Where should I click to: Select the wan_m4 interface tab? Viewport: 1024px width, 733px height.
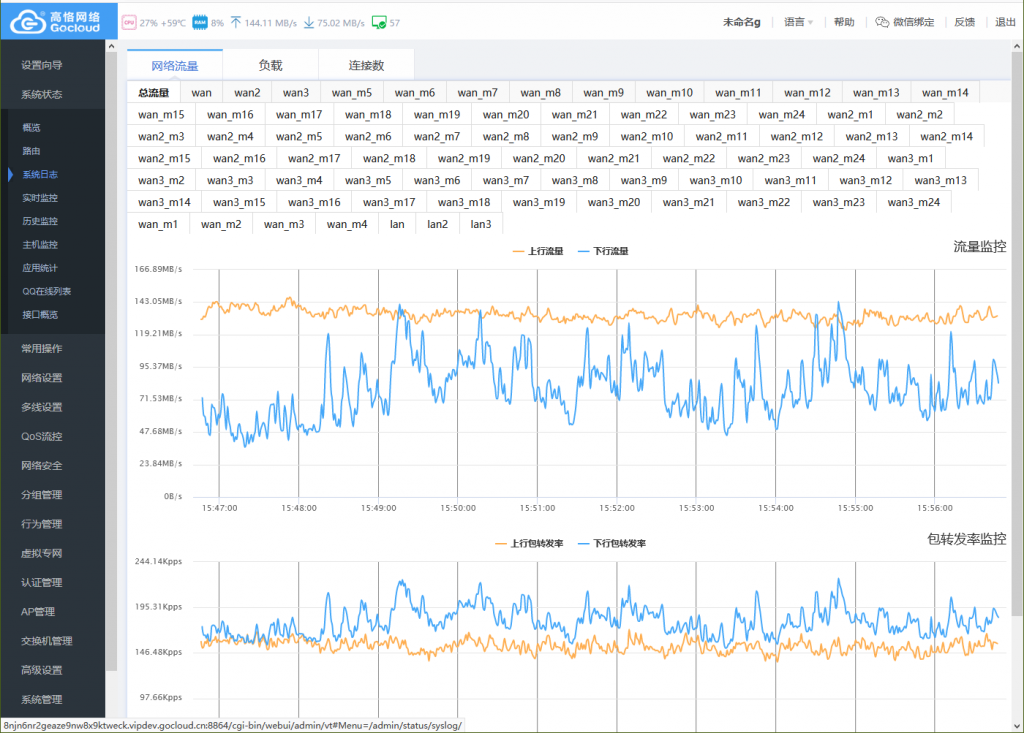pyautogui.click(x=347, y=224)
